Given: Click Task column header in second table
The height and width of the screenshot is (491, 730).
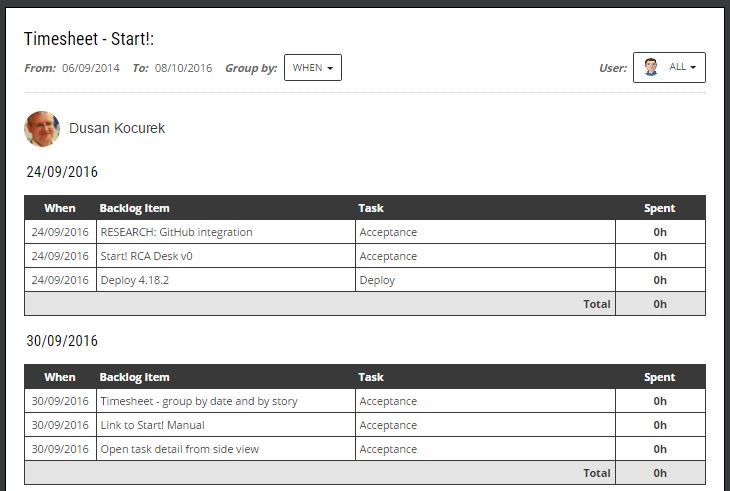Looking at the screenshot, I should point(371,377).
